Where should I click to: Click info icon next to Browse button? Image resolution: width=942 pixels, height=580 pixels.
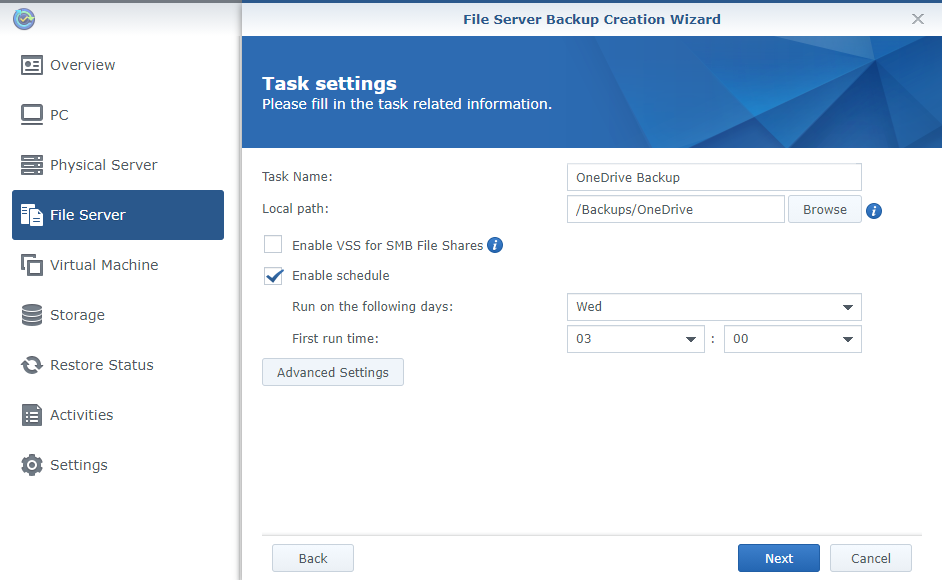click(x=874, y=211)
